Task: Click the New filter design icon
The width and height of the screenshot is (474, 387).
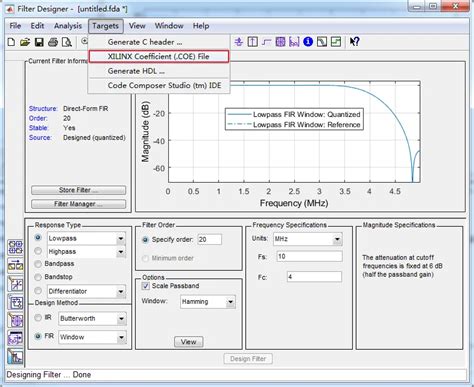Action: (x=11, y=42)
